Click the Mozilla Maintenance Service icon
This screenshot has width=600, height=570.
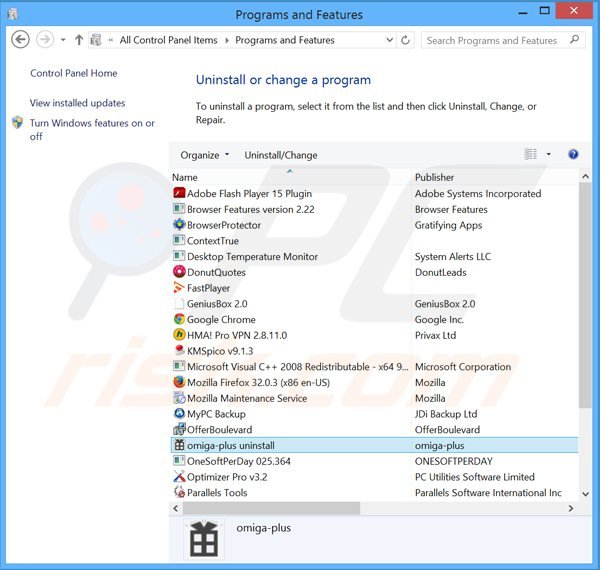tap(179, 397)
